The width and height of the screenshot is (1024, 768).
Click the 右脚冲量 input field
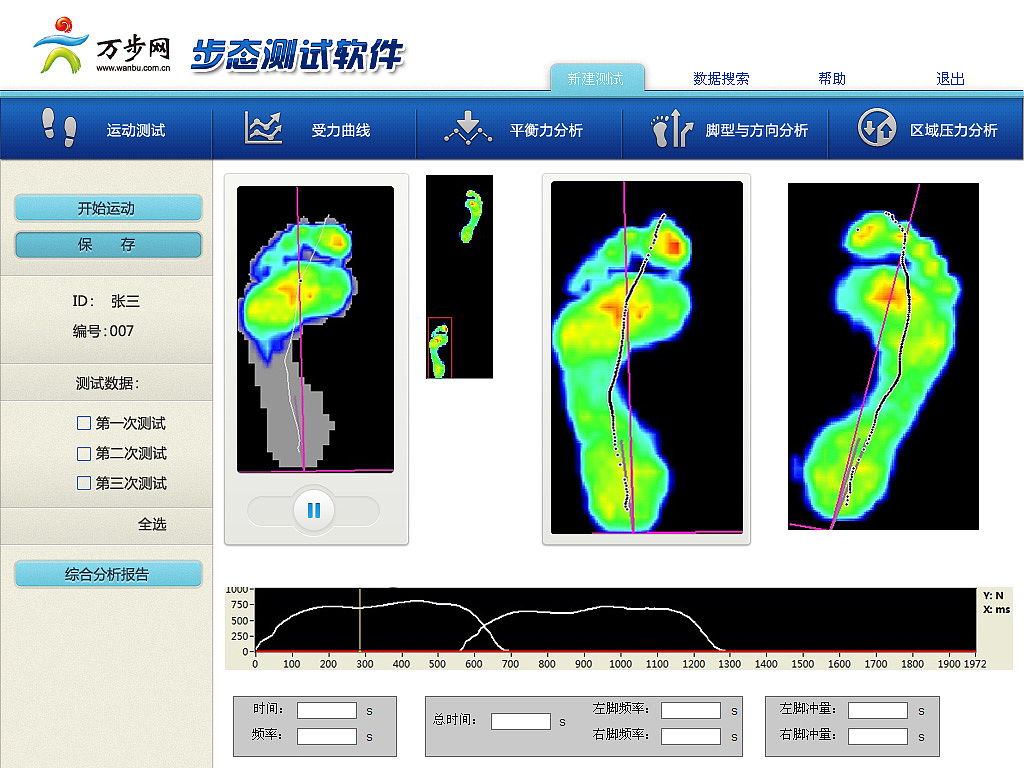click(x=878, y=737)
